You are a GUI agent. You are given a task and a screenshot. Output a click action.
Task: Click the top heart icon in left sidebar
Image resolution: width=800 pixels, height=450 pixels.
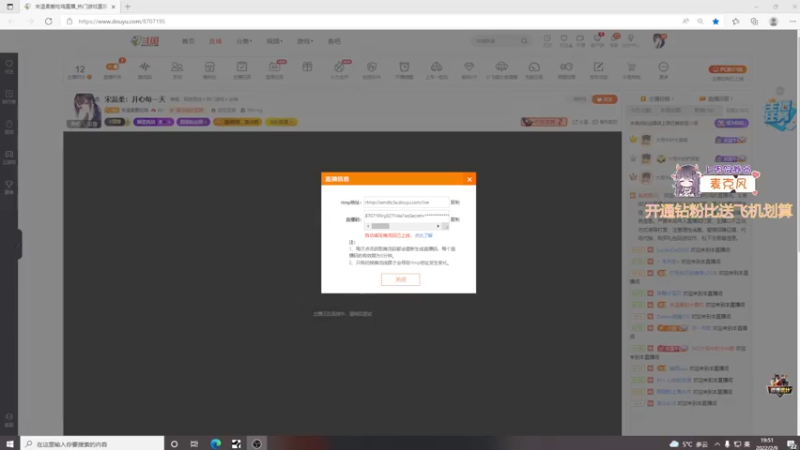tap(9, 64)
